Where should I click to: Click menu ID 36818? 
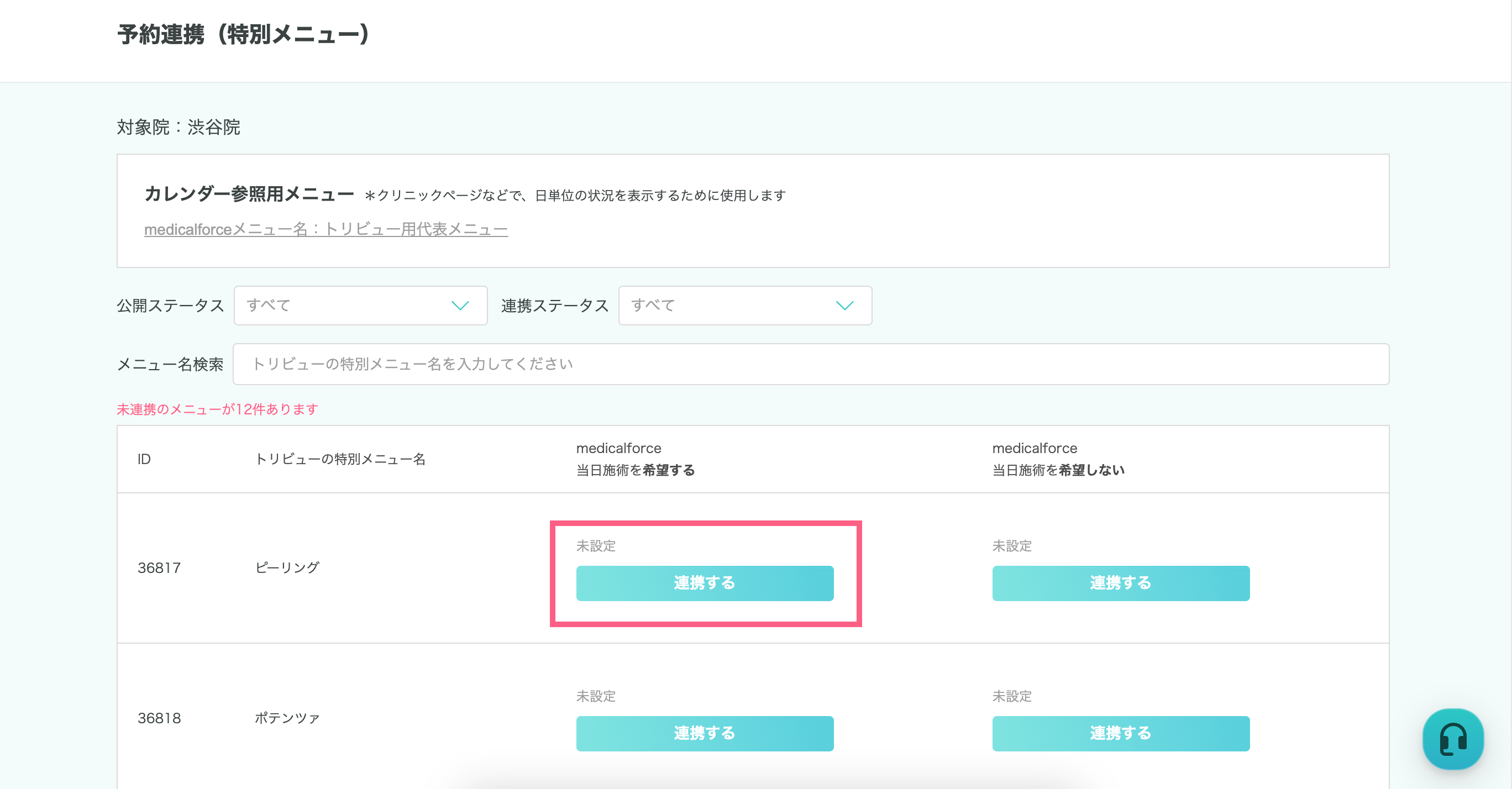point(159,718)
